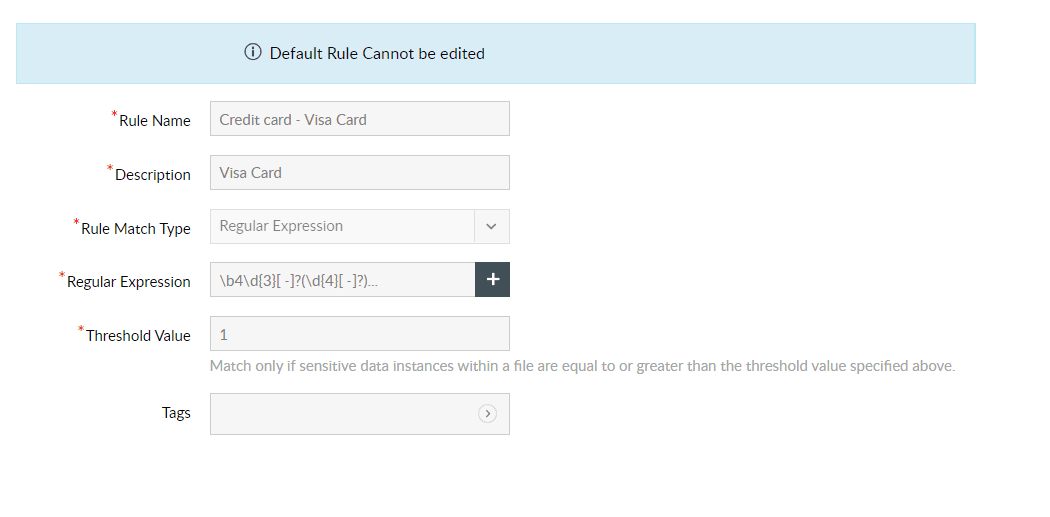Expand the Rule Match Type dropdown arrow

(x=491, y=226)
